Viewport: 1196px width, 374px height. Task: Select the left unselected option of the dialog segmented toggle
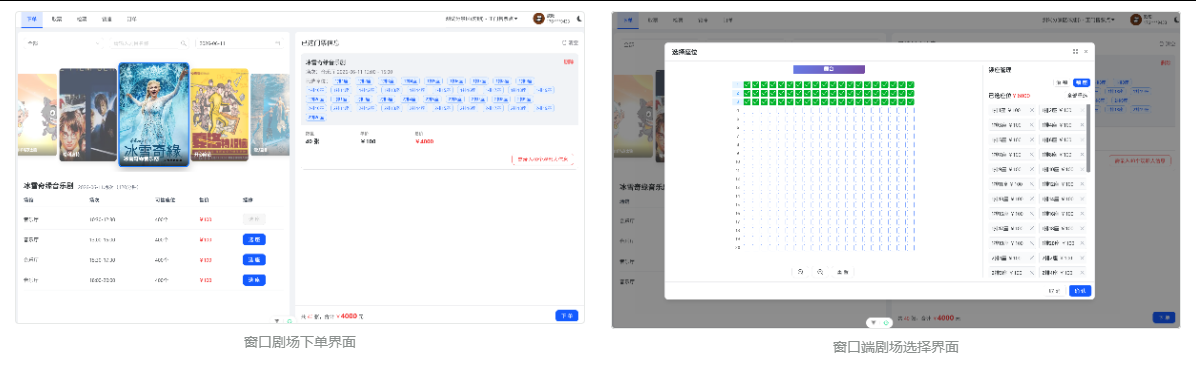(1063, 82)
